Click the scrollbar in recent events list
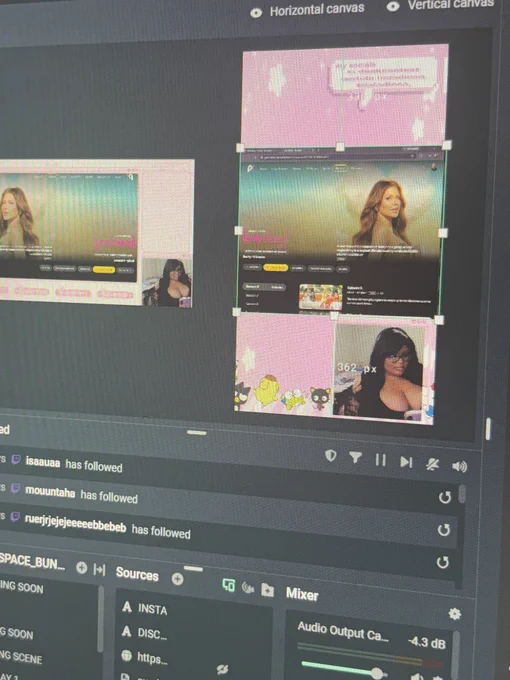510x680 pixels. click(x=462, y=494)
